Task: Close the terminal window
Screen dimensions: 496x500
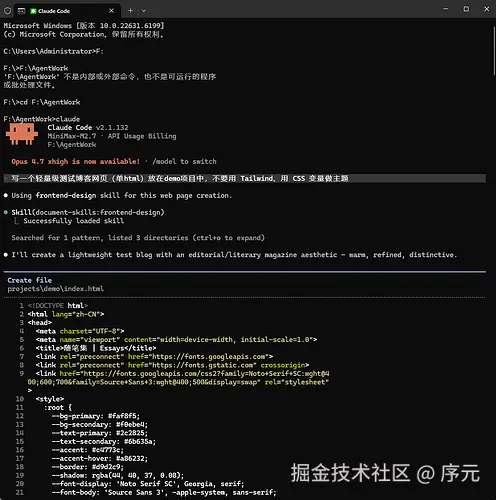Action: [x=487, y=9]
